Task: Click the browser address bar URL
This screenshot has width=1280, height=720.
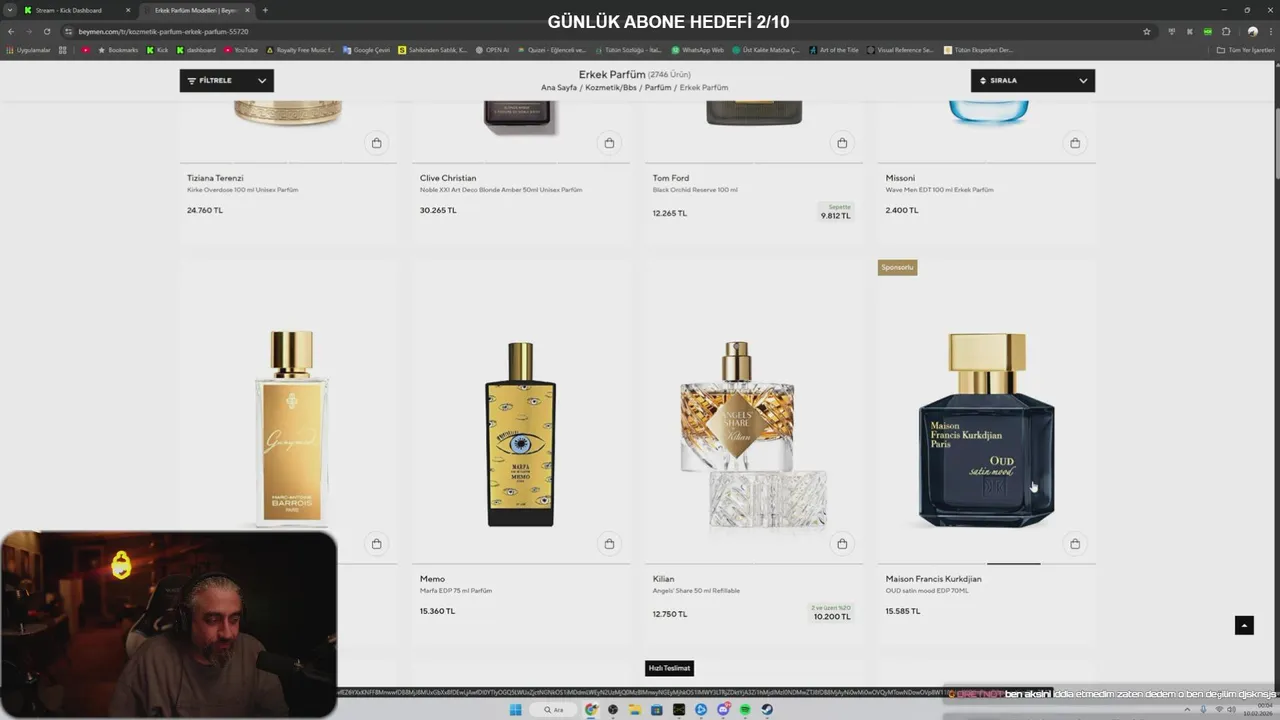Action: tap(164, 31)
